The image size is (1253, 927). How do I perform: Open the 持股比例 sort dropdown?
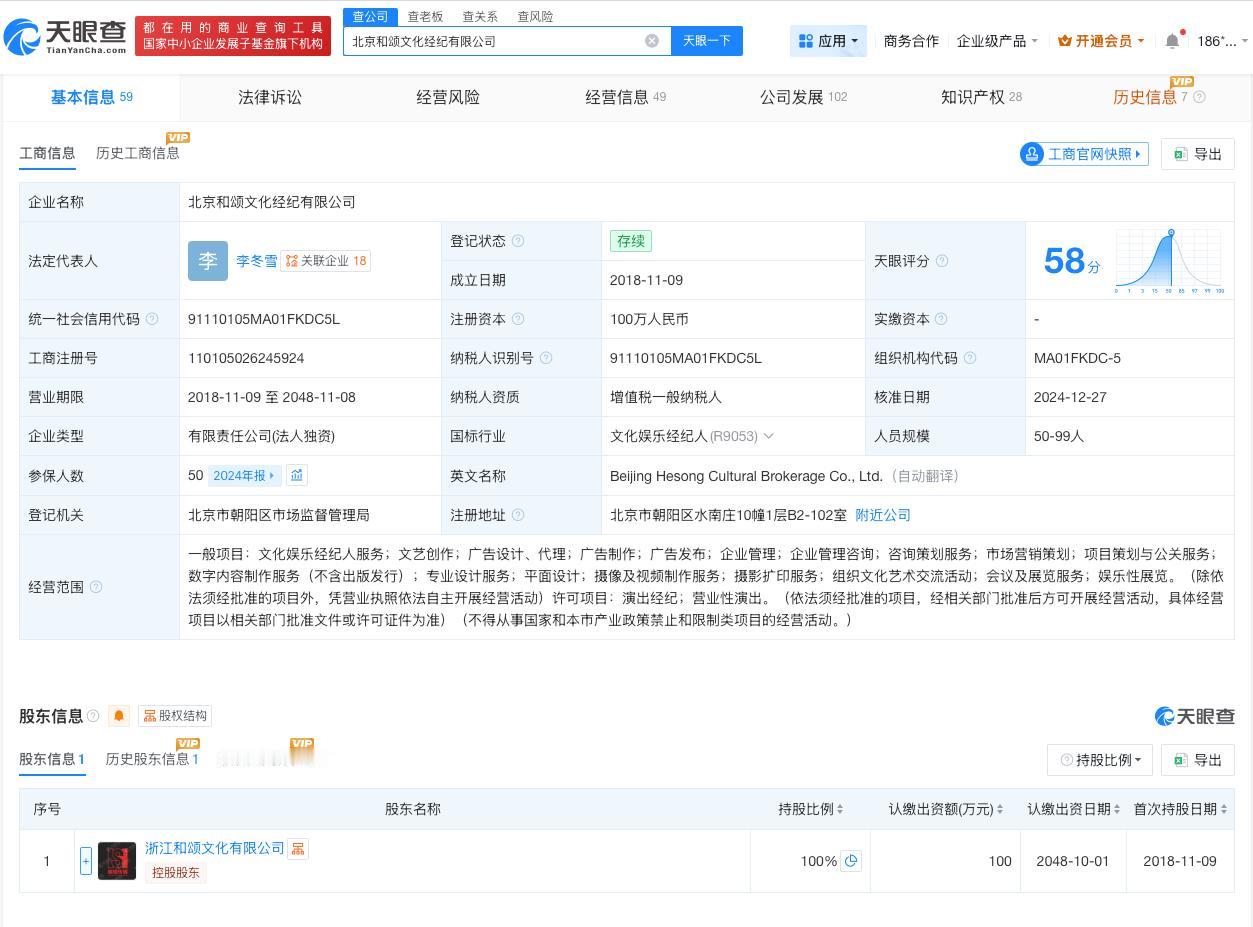tap(1099, 760)
